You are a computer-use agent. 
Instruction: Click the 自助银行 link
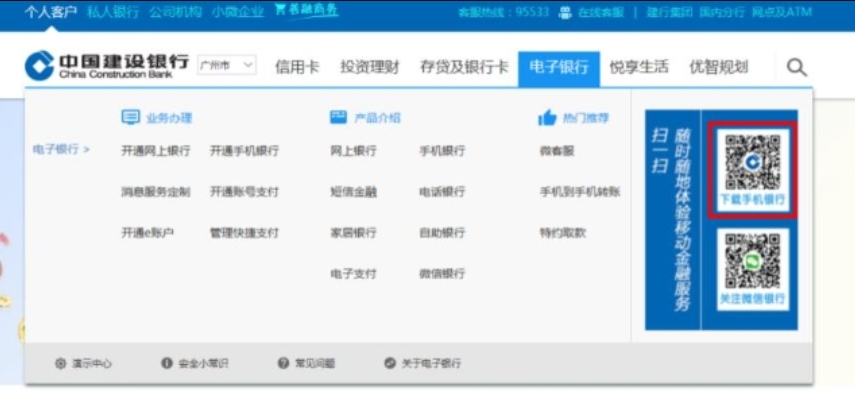tap(442, 233)
